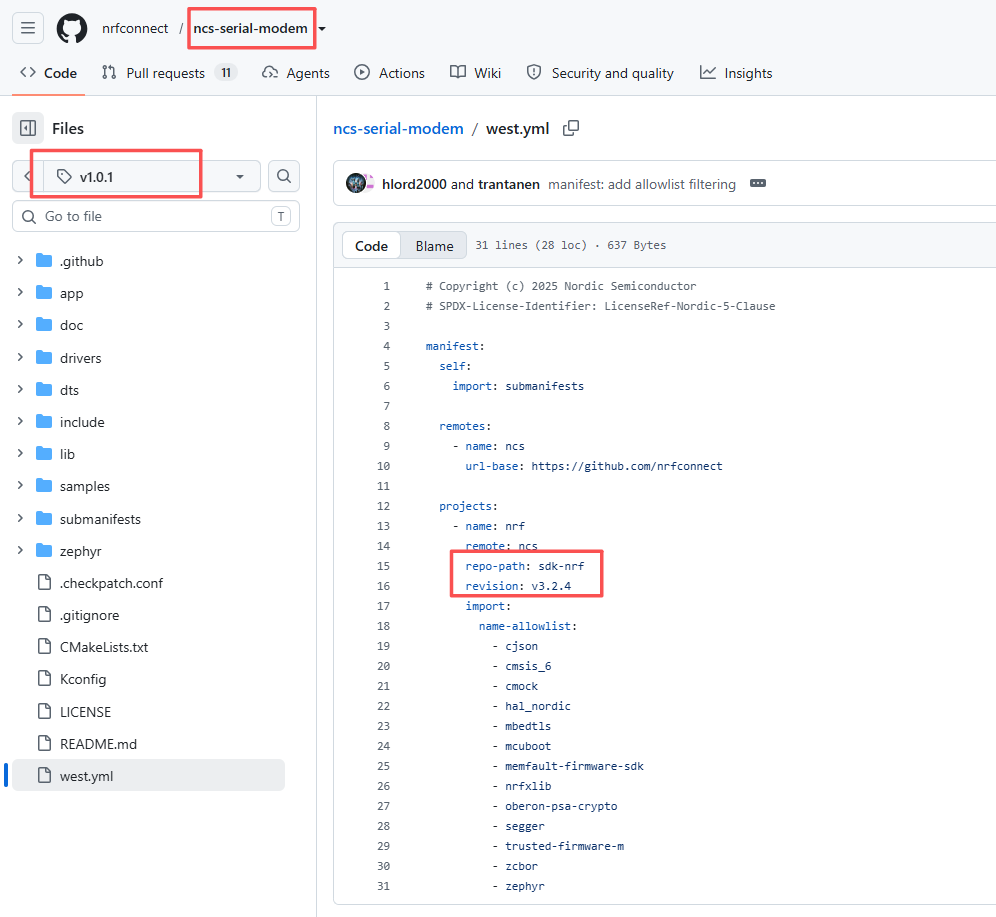The height and width of the screenshot is (917, 996).
Task: Switch to the Code tab
Action: pos(48,73)
